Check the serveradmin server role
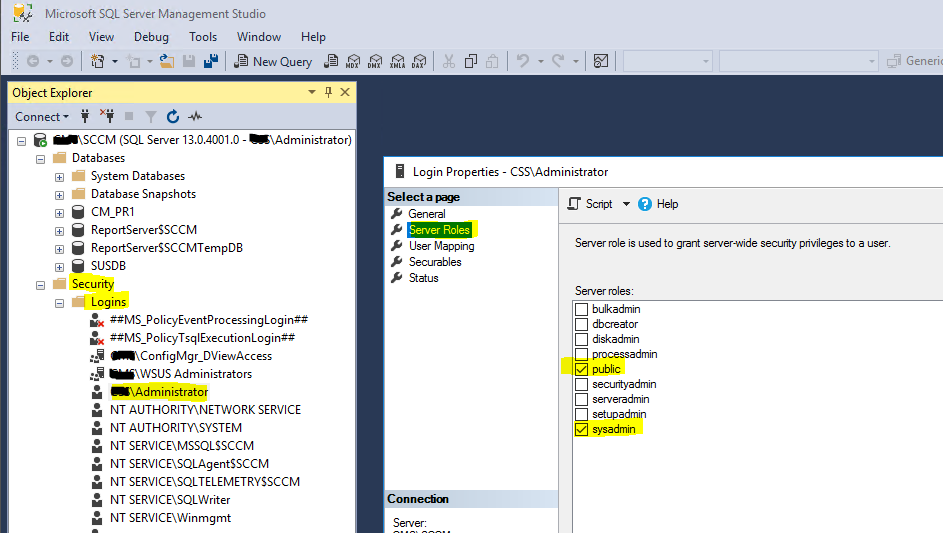Image resolution: width=943 pixels, height=533 pixels. pyautogui.click(x=581, y=399)
